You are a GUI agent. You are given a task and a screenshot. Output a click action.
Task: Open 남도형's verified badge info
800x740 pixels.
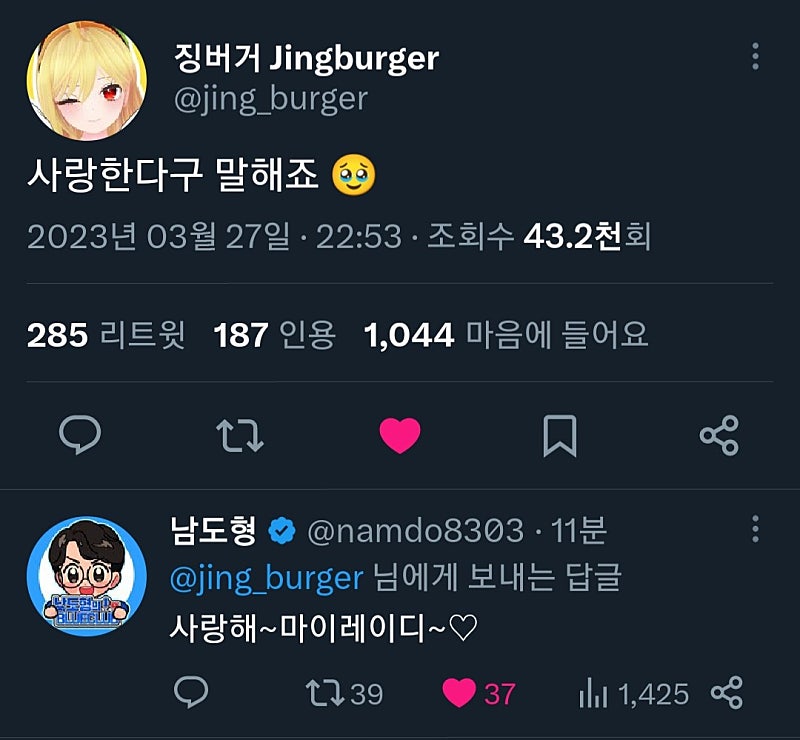coord(283,531)
